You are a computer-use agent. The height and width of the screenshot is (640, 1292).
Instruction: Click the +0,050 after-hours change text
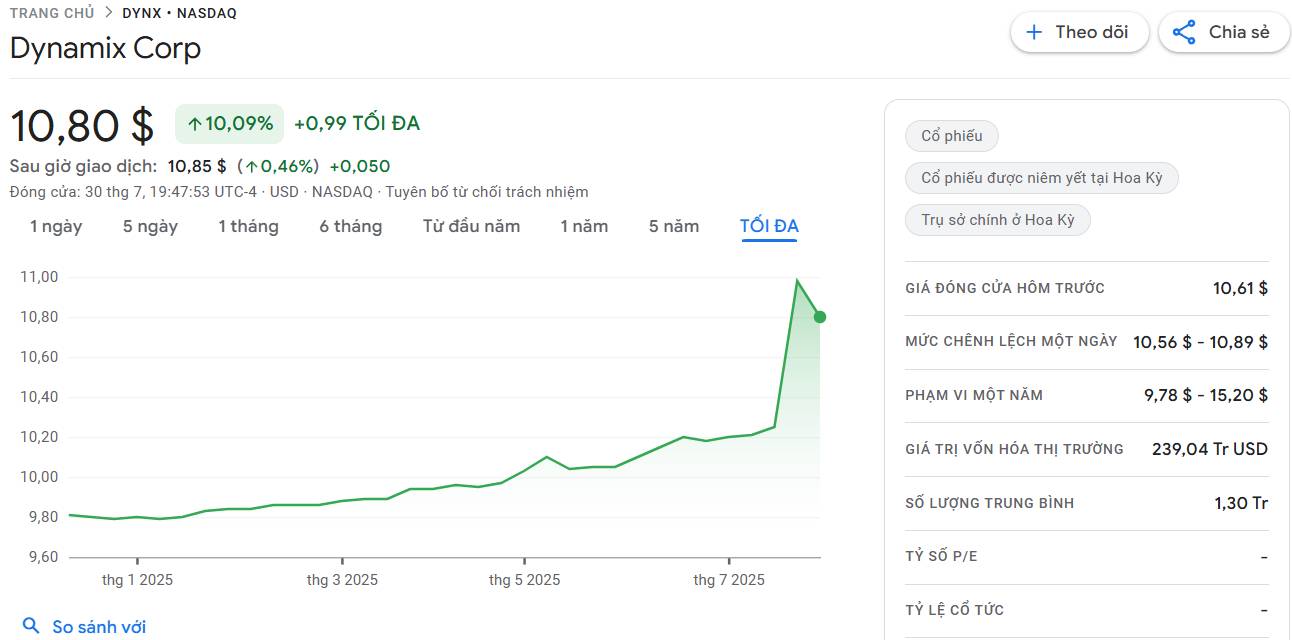coord(360,166)
